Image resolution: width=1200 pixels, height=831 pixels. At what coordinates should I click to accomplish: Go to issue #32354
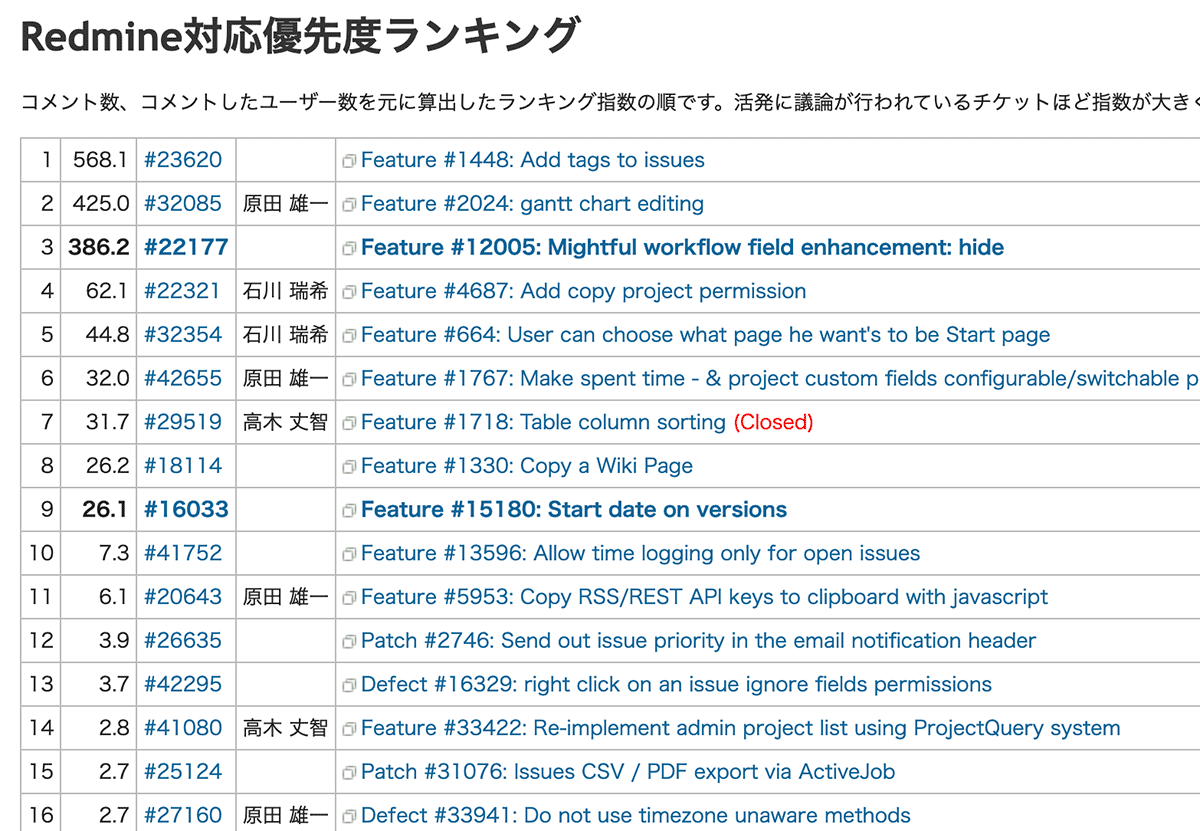pos(183,335)
